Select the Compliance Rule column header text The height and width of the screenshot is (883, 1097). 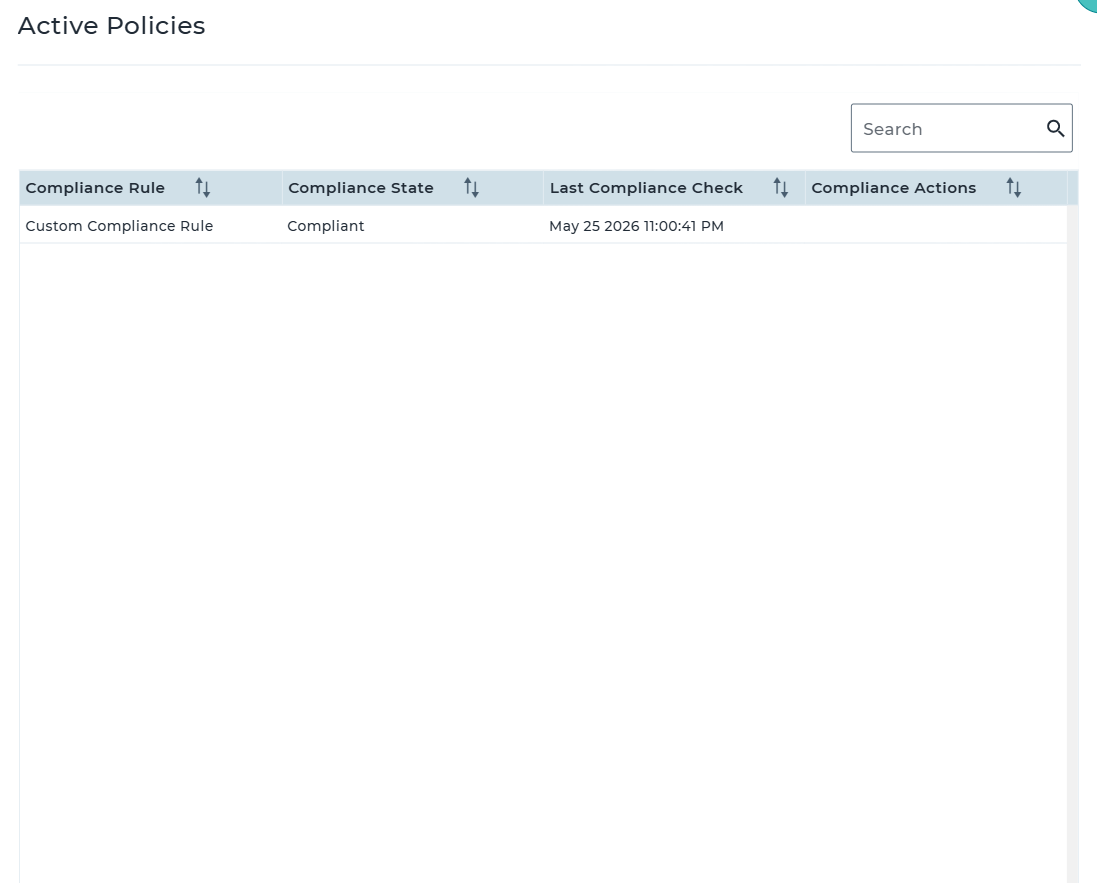coord(95,188)
